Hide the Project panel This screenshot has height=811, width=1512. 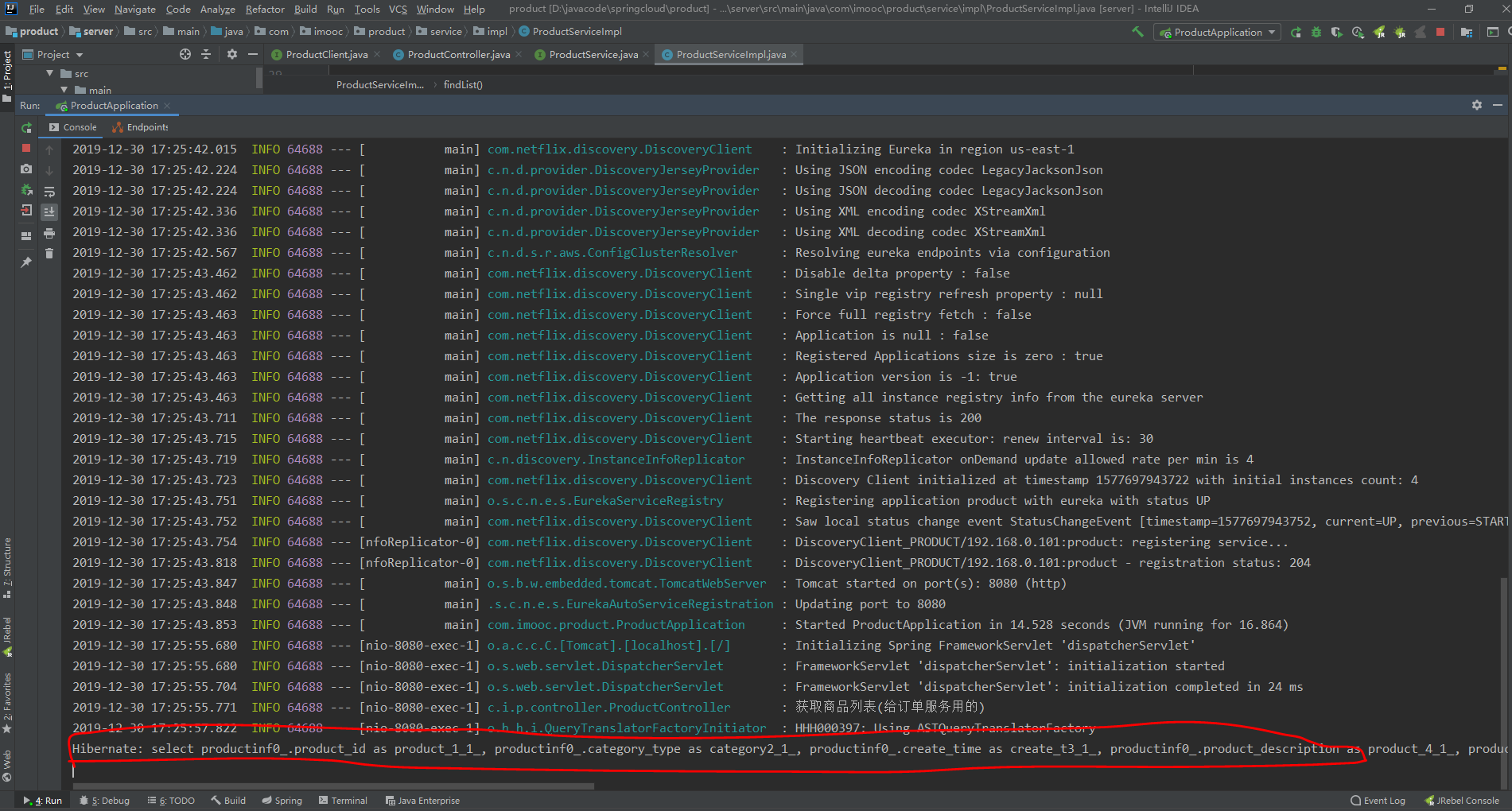click(253, 54)
